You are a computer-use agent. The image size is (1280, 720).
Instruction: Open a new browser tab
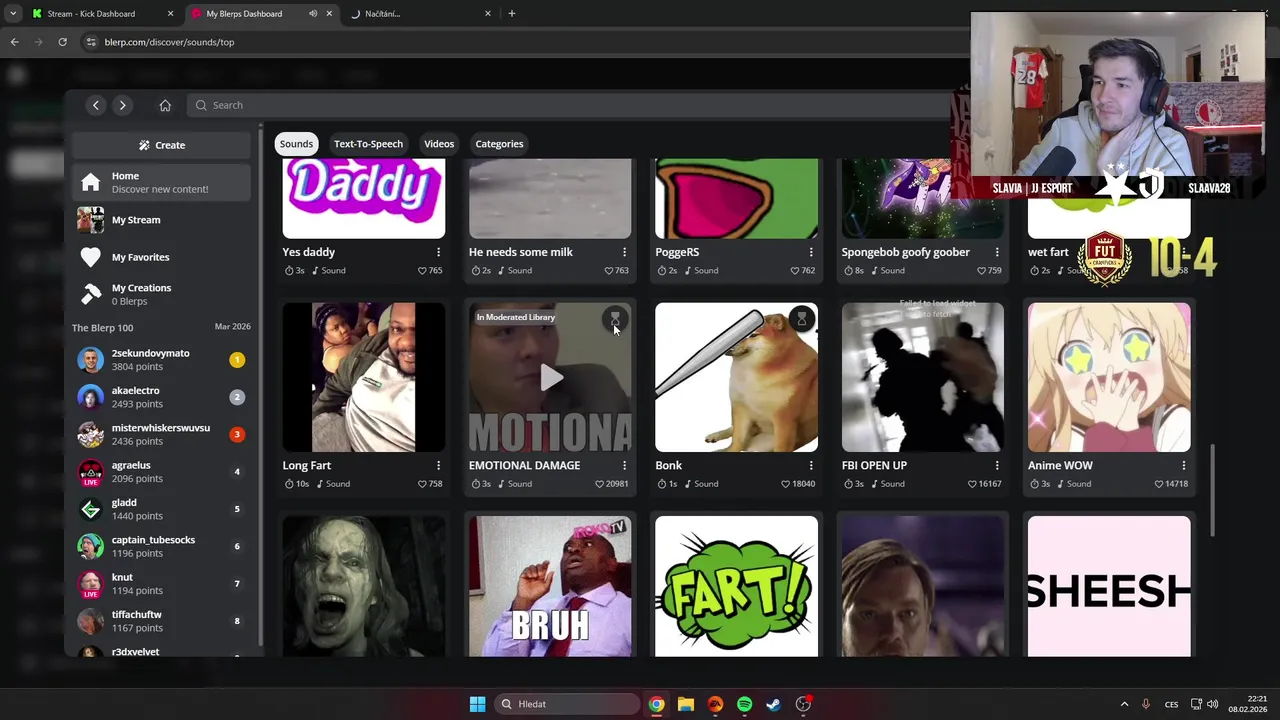pyautogui.click(x=512, y=14)
